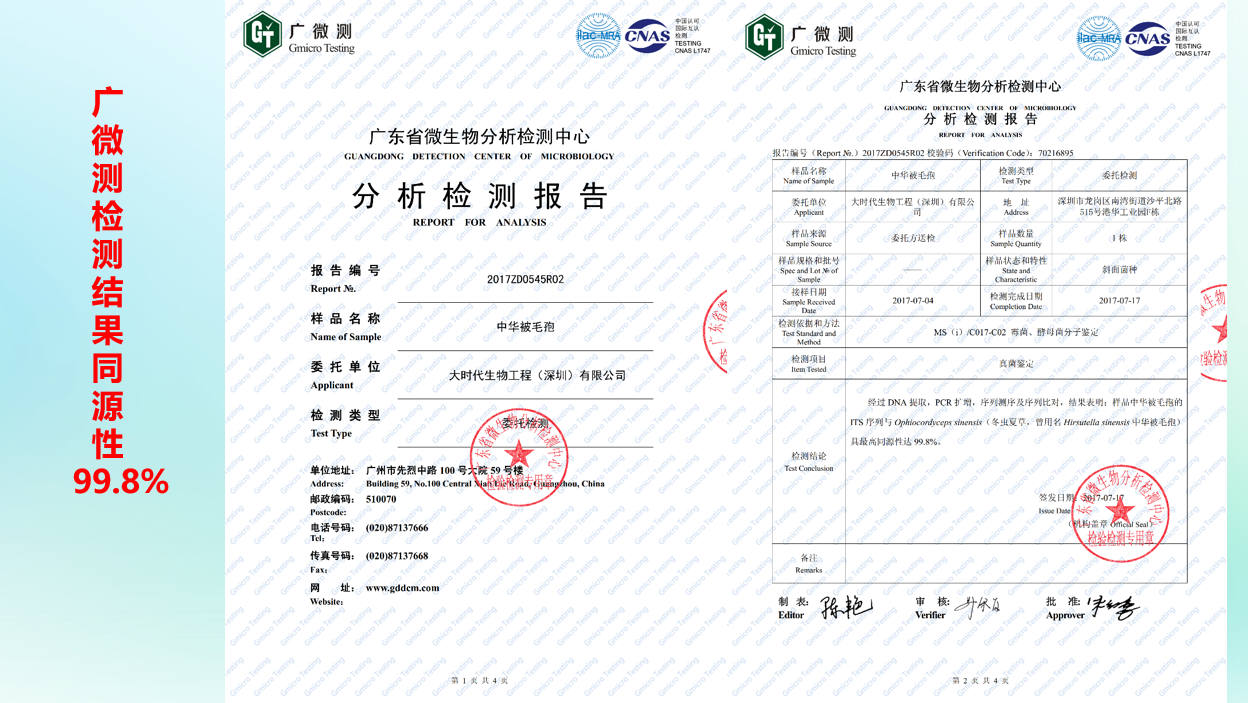
Task: Click the CNAS logo on second page
Action: tap(1149, 39)
